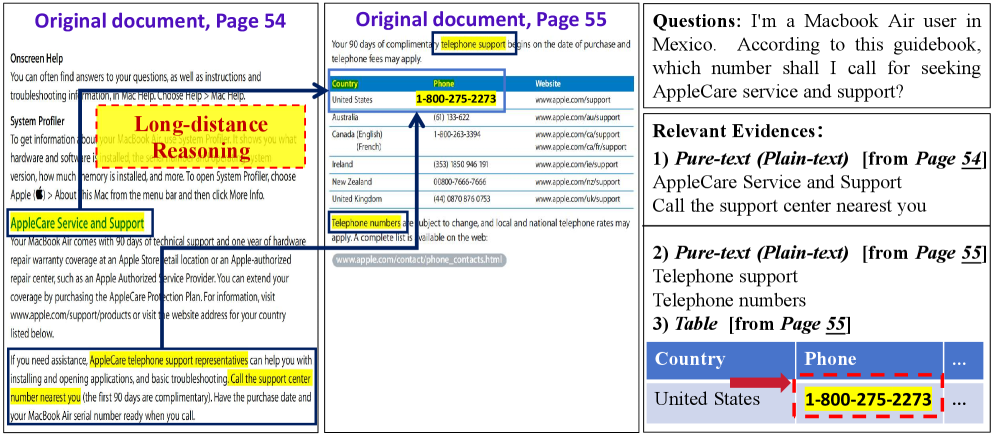
Task: Click the (61) 133-622 phone number
Action: (452, 118)
